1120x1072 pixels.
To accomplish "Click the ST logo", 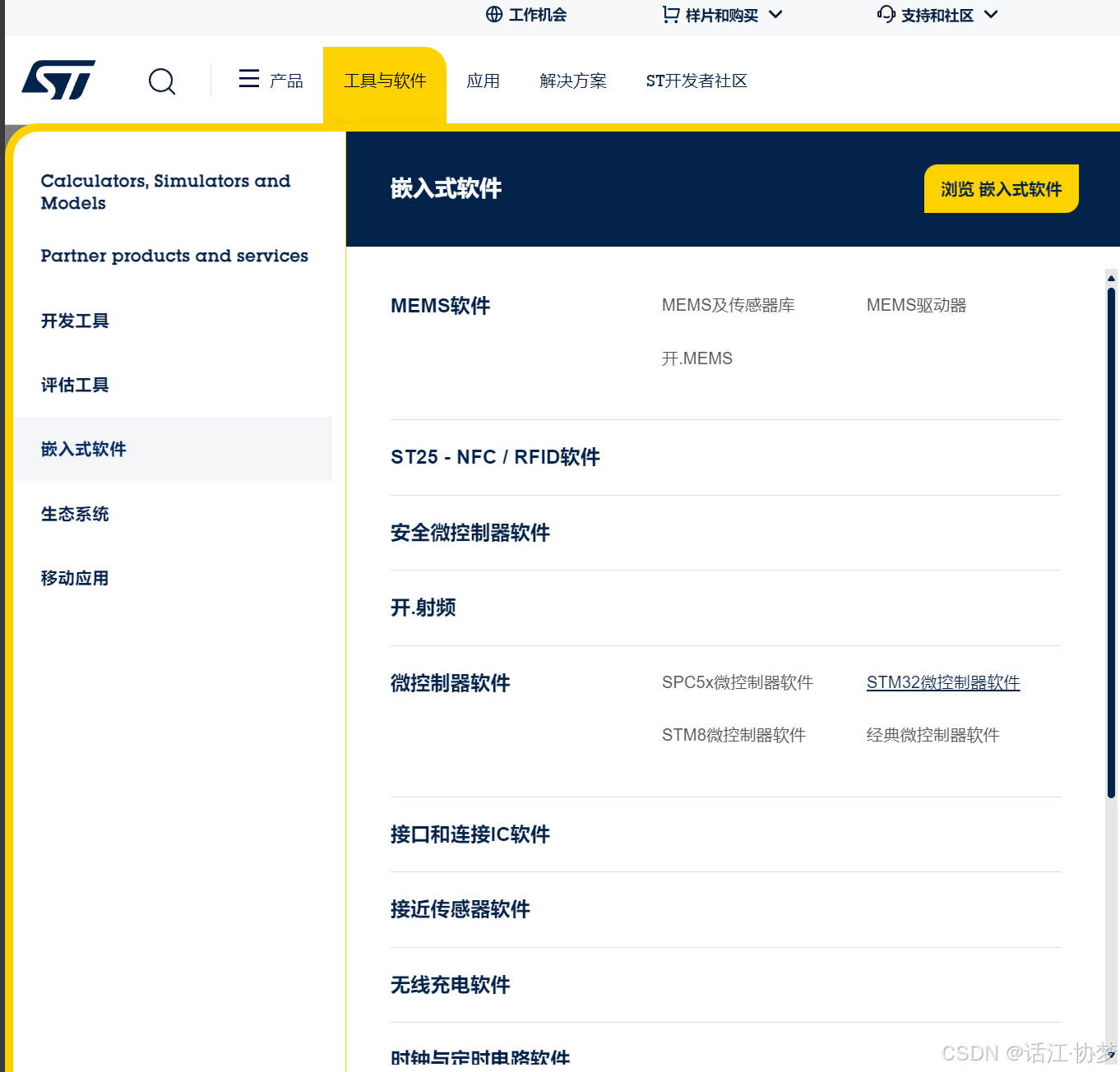I will click(58, 80).
